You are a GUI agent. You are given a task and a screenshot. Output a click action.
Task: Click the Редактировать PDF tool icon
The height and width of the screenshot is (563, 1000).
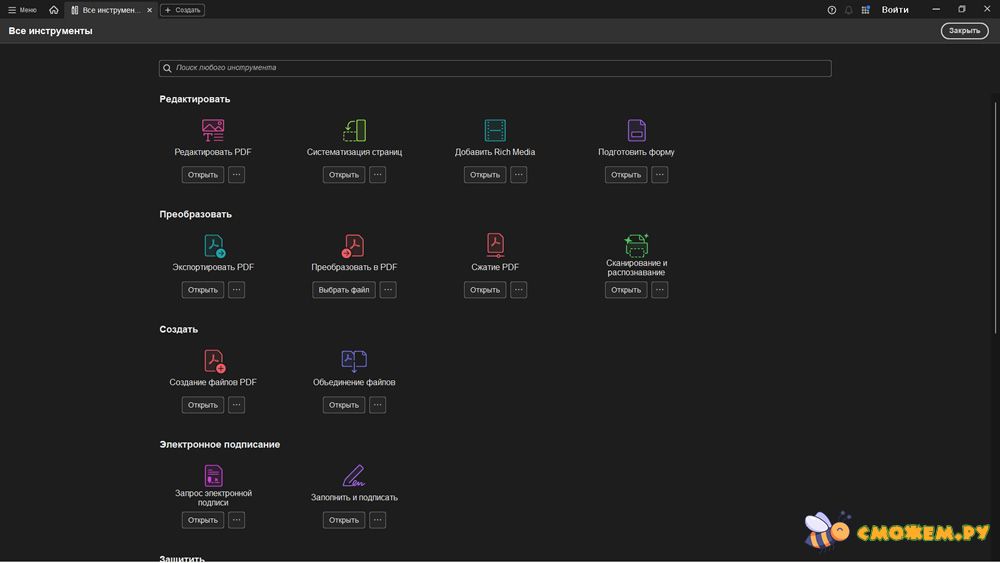213,130
